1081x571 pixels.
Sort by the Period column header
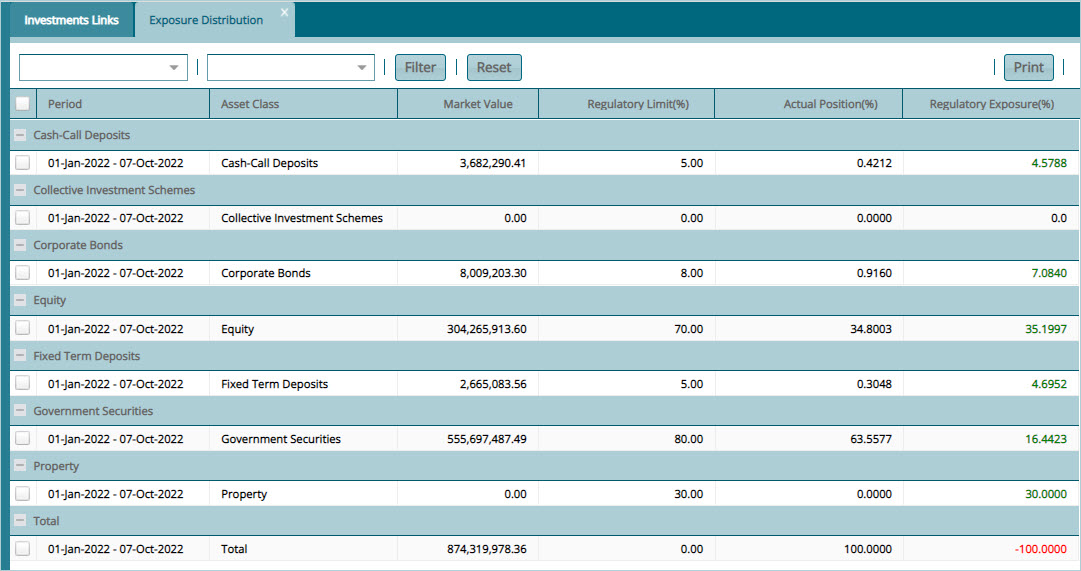point(123,104)
